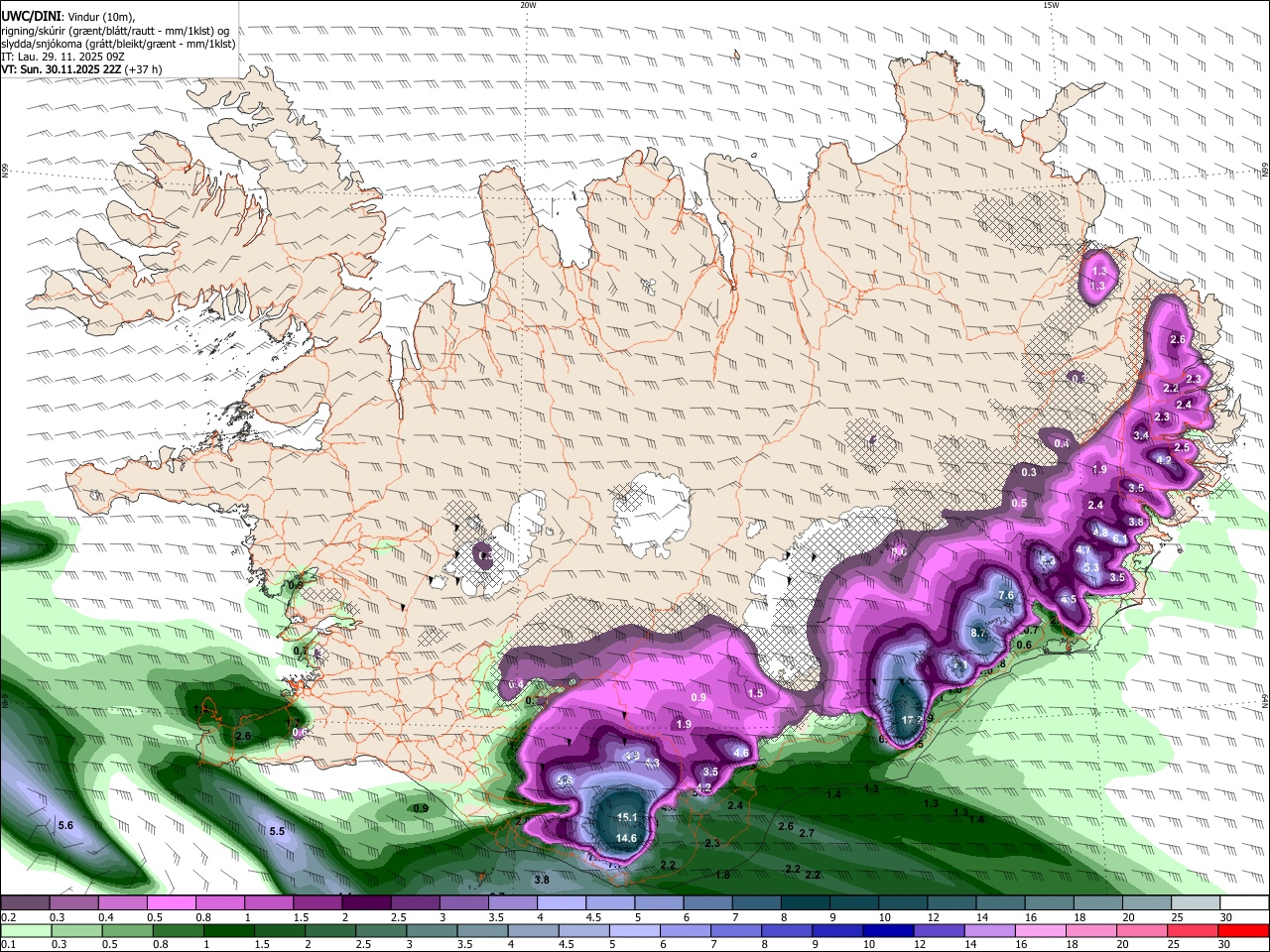Select the "IT: Lau. 29. 11. 2025 09Z" line
The width and height of the screenshot is (1270, 952).
63,57
